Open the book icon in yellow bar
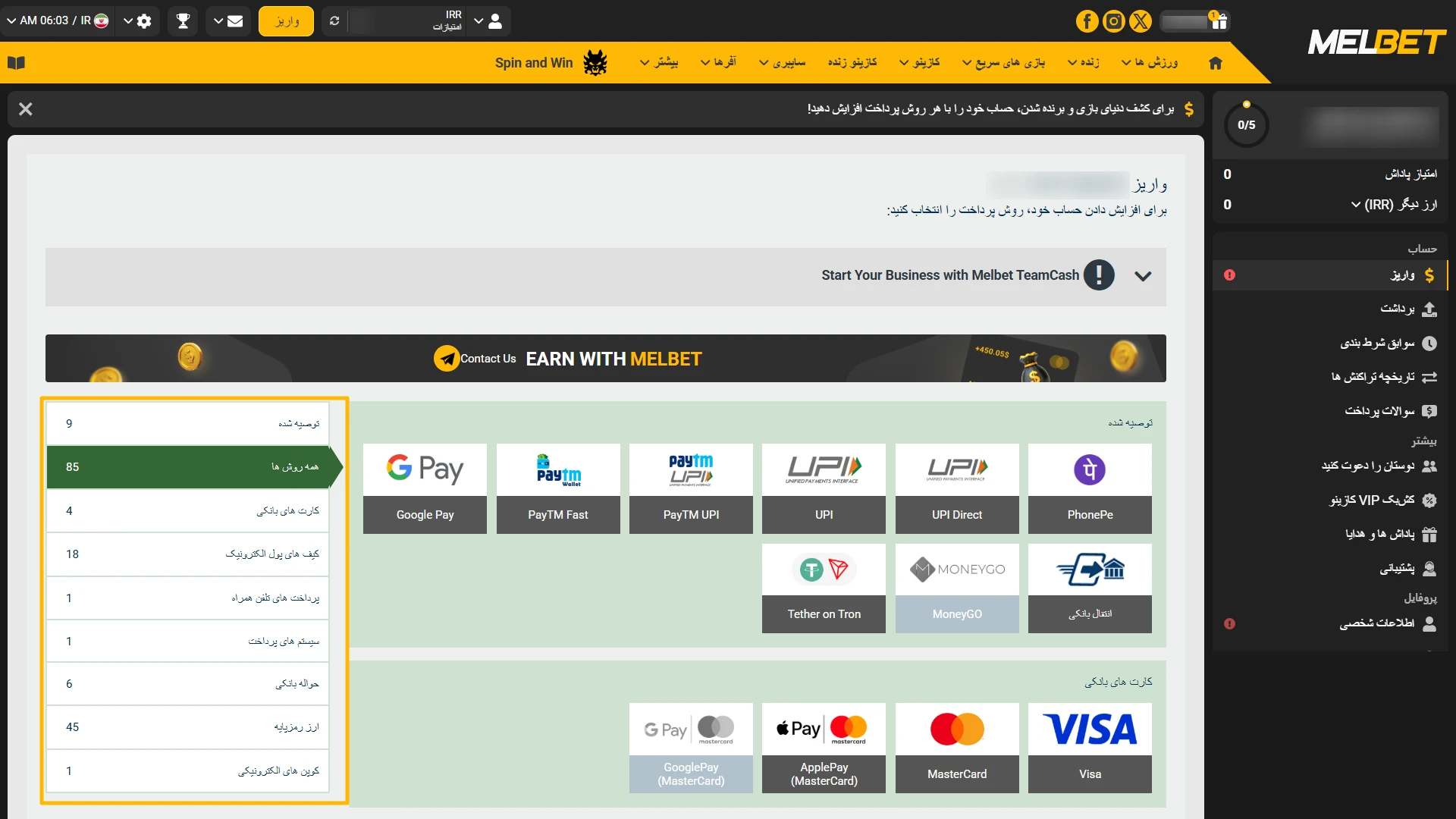Viewport: 1456px width, 819px height. point(16,63)
